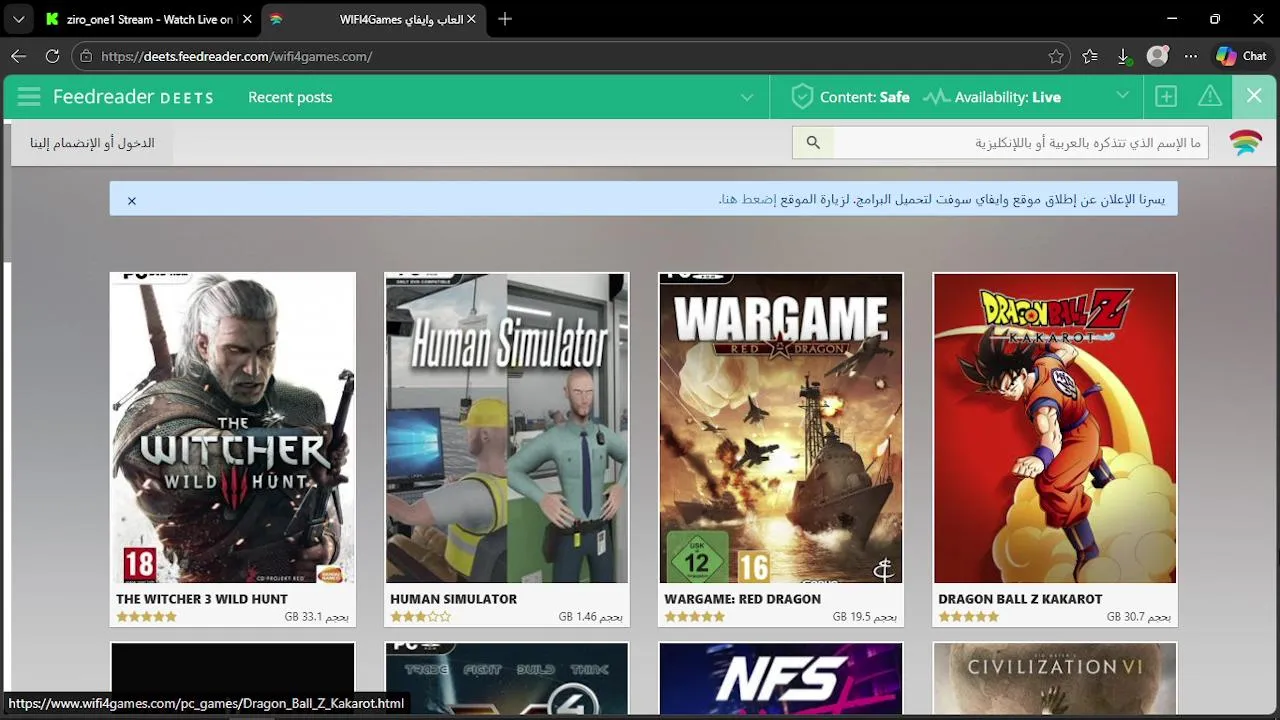
Task: Click the site search magnifier button
Action: click(813, 143)
